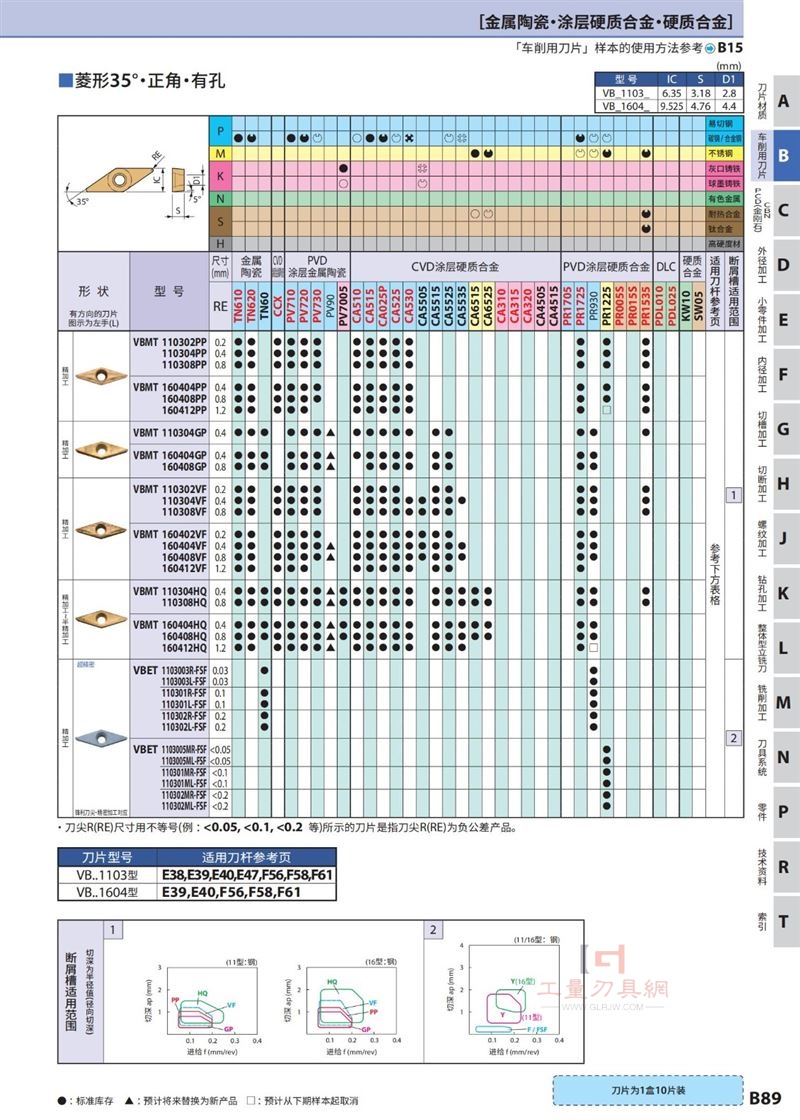The width and height of the screenshot is (800, 1120).
Task: Click the blue P material row label
Action: pyautogui.click(x=220, y=131)
